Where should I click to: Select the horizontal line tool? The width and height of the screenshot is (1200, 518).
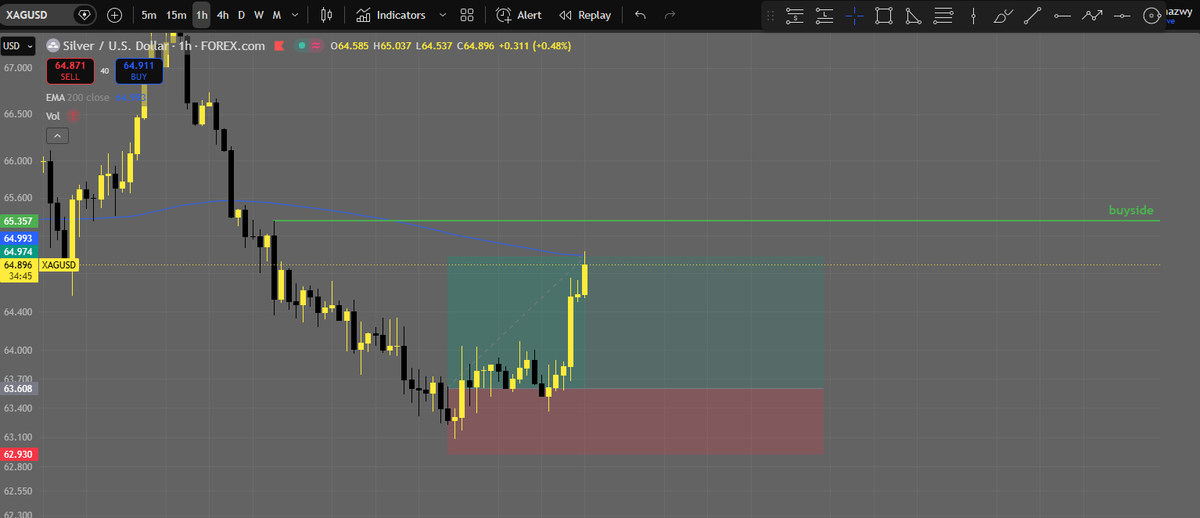click(x=1122, y=15)
